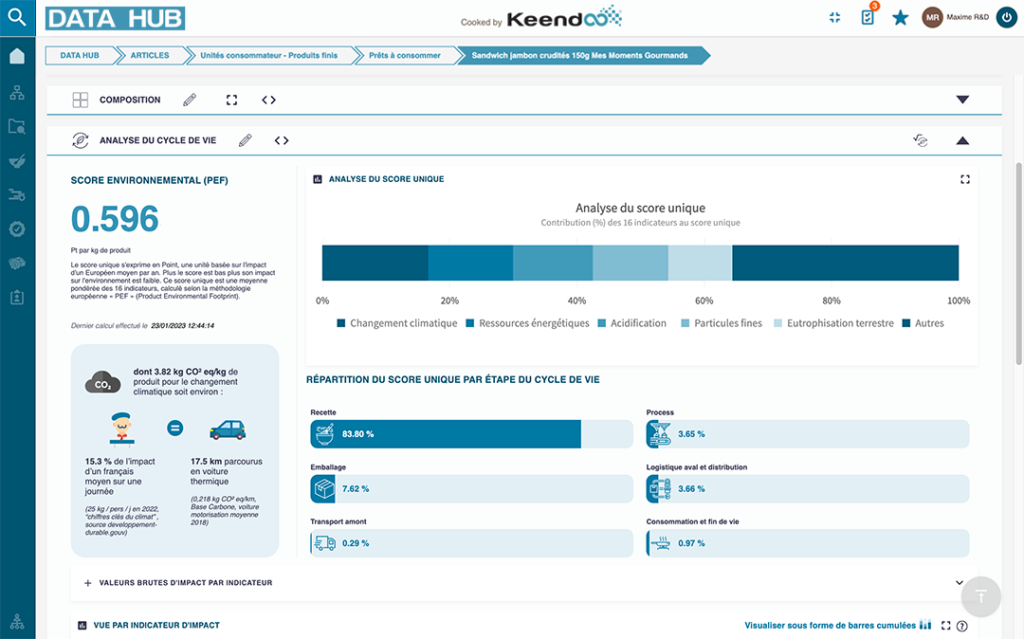Click the Logistique aval et distribution icon
Image resolution: width=1024 pixels, height=639 pixels.
(660, 489)
